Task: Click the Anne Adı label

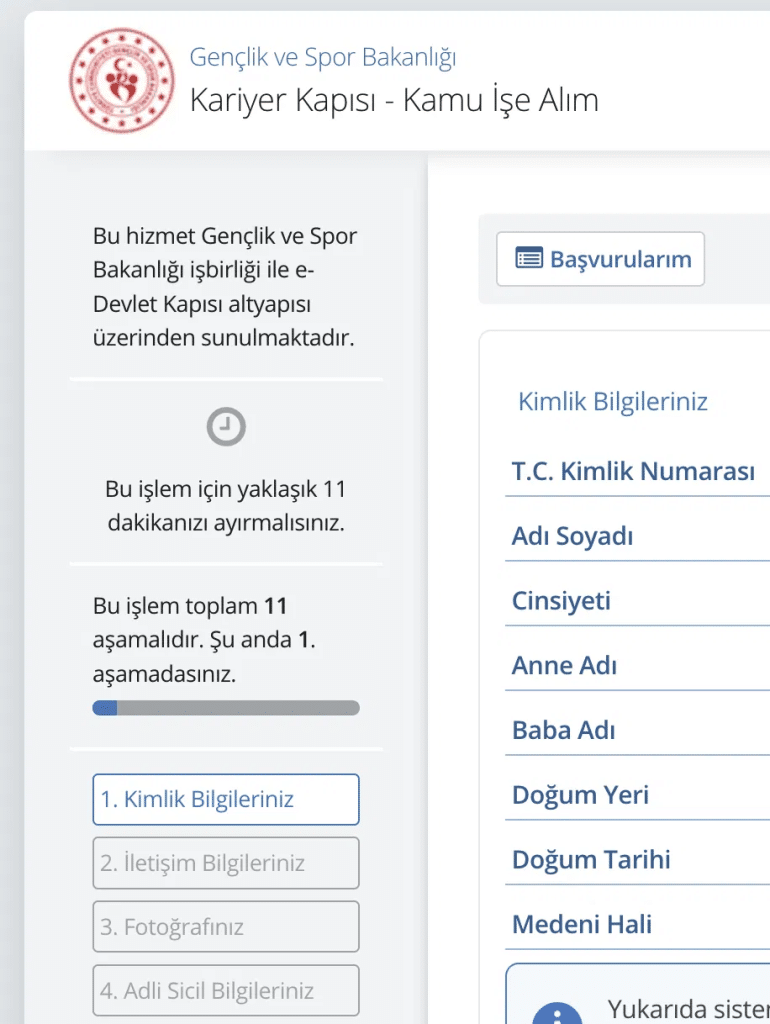Action: [564, 665]
